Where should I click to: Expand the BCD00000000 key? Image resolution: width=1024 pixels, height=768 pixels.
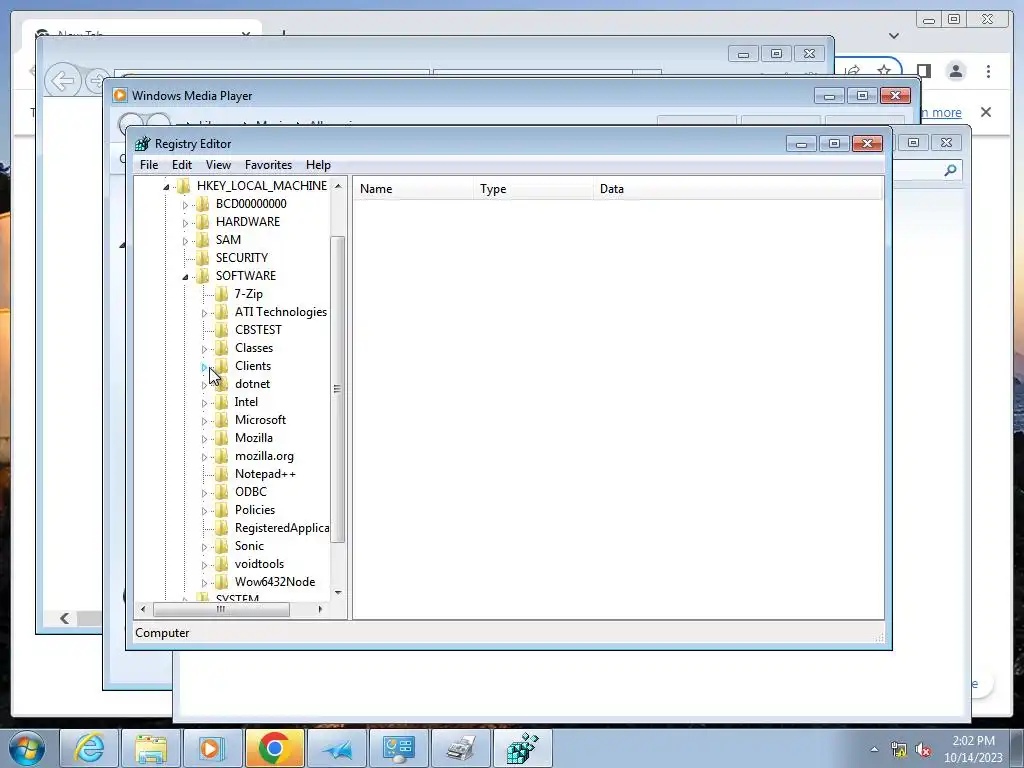[x=185, y=205]
